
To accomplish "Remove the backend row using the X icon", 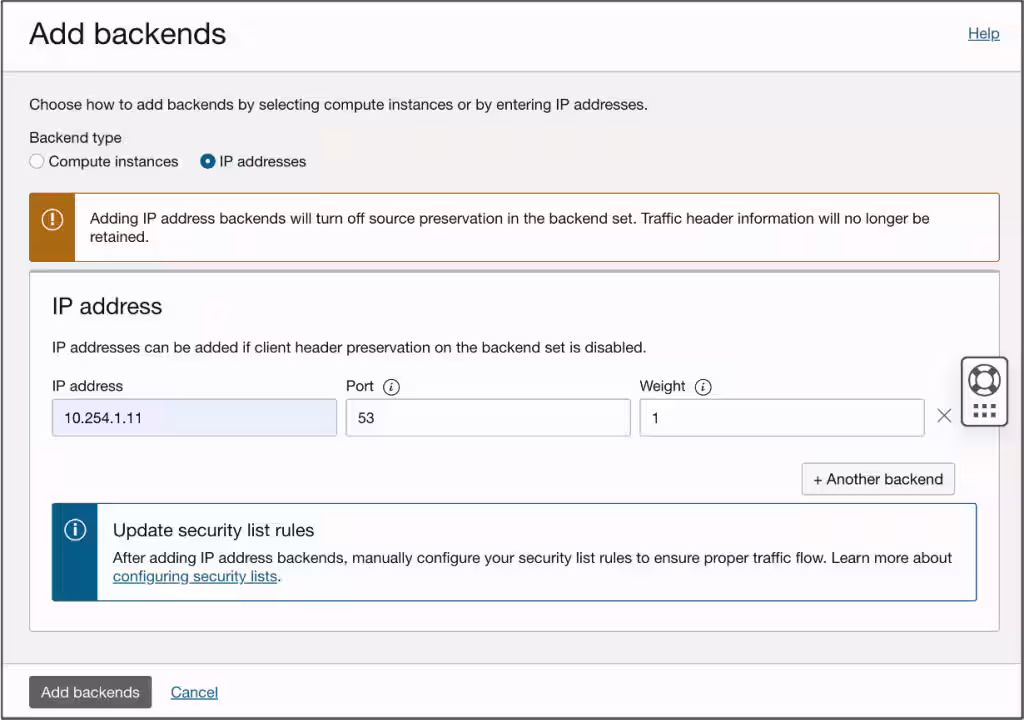I will pyautogui.click(x=944, y=417).
